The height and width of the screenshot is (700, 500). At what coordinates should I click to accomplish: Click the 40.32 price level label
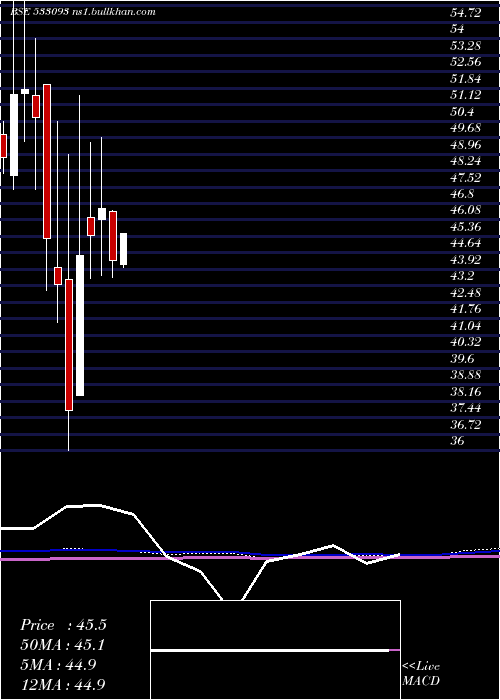pyautogui.click(x=466, y=342)
